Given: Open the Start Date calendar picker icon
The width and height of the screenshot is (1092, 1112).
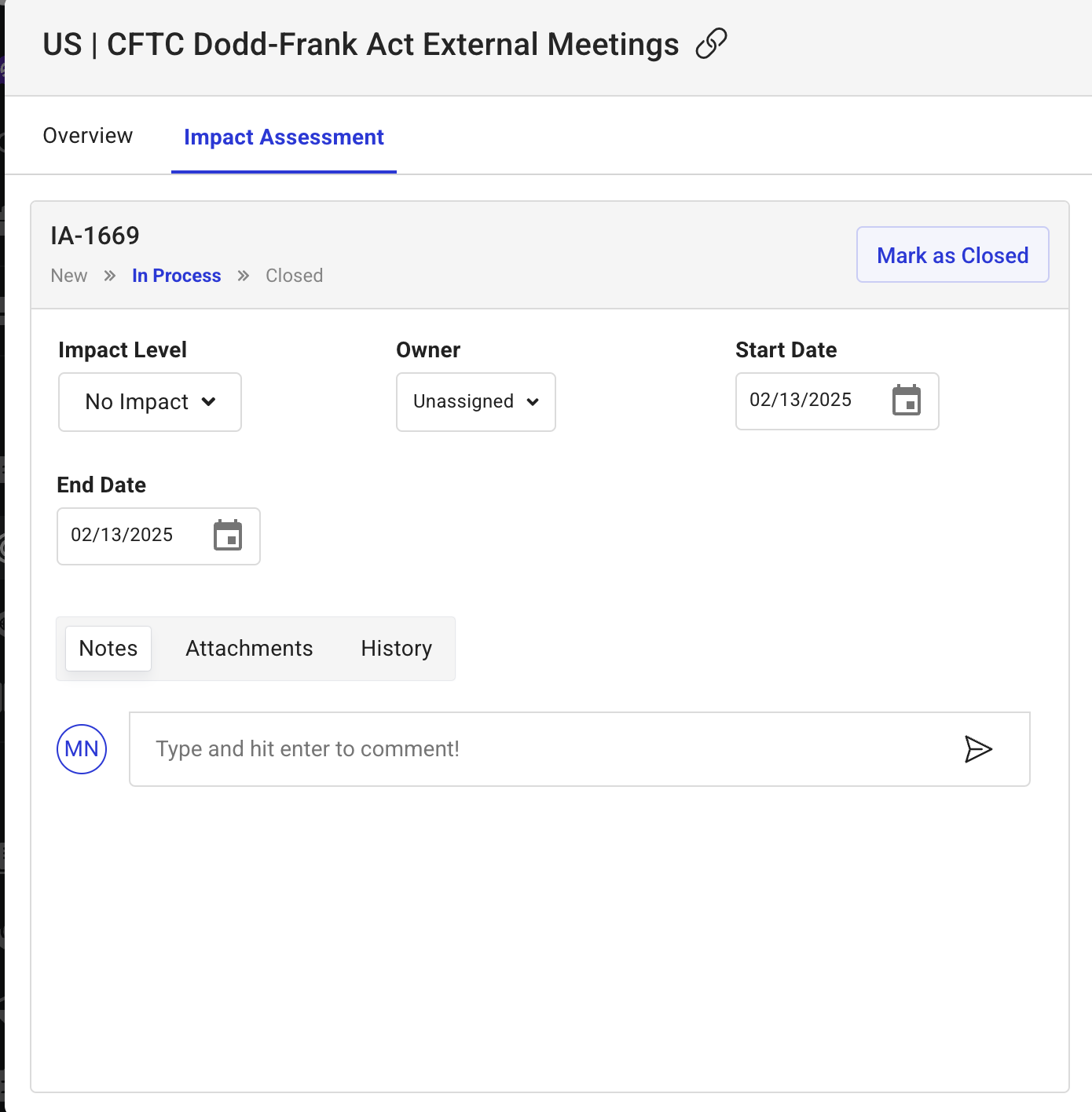Looking at the screenshot, I should (906, 401).
